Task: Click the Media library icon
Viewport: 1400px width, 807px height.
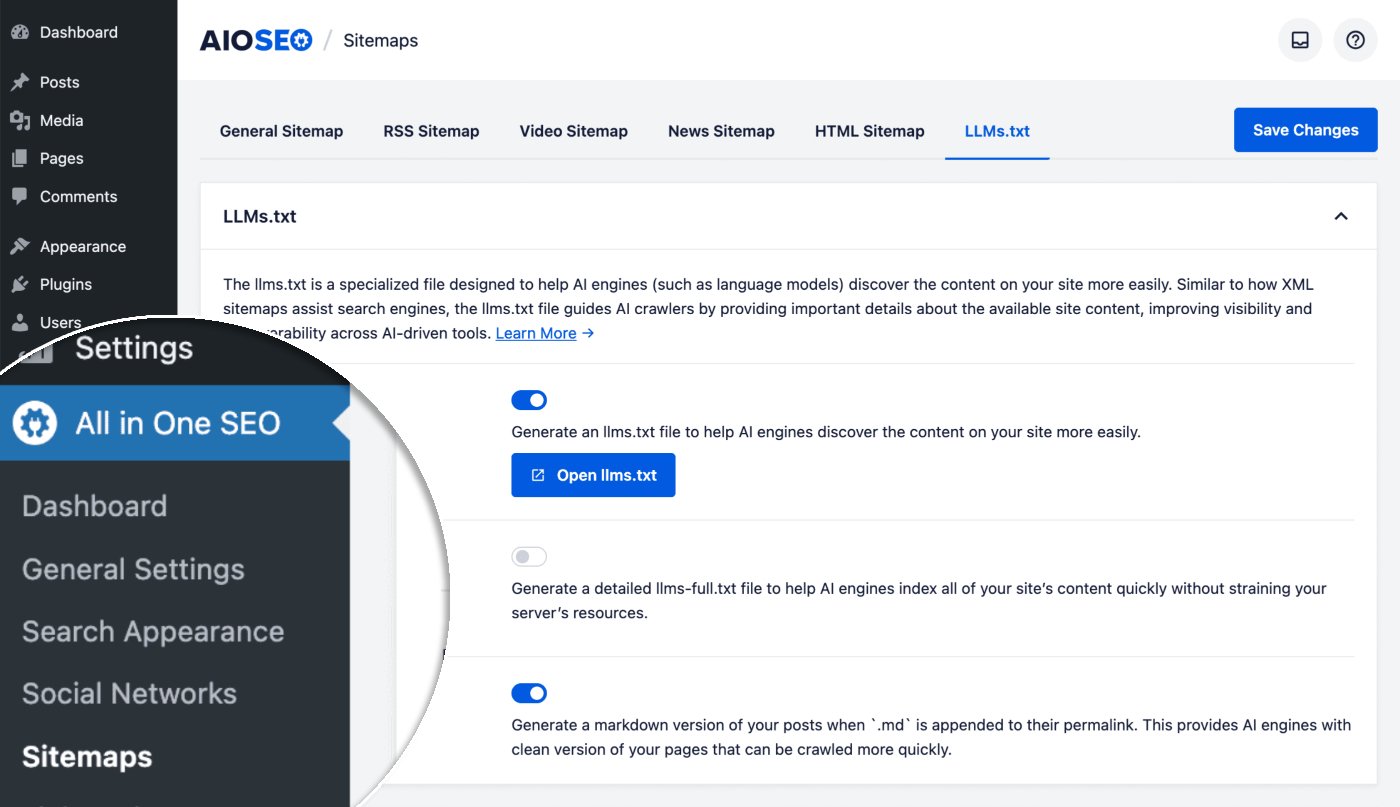Action: (19, 120)
